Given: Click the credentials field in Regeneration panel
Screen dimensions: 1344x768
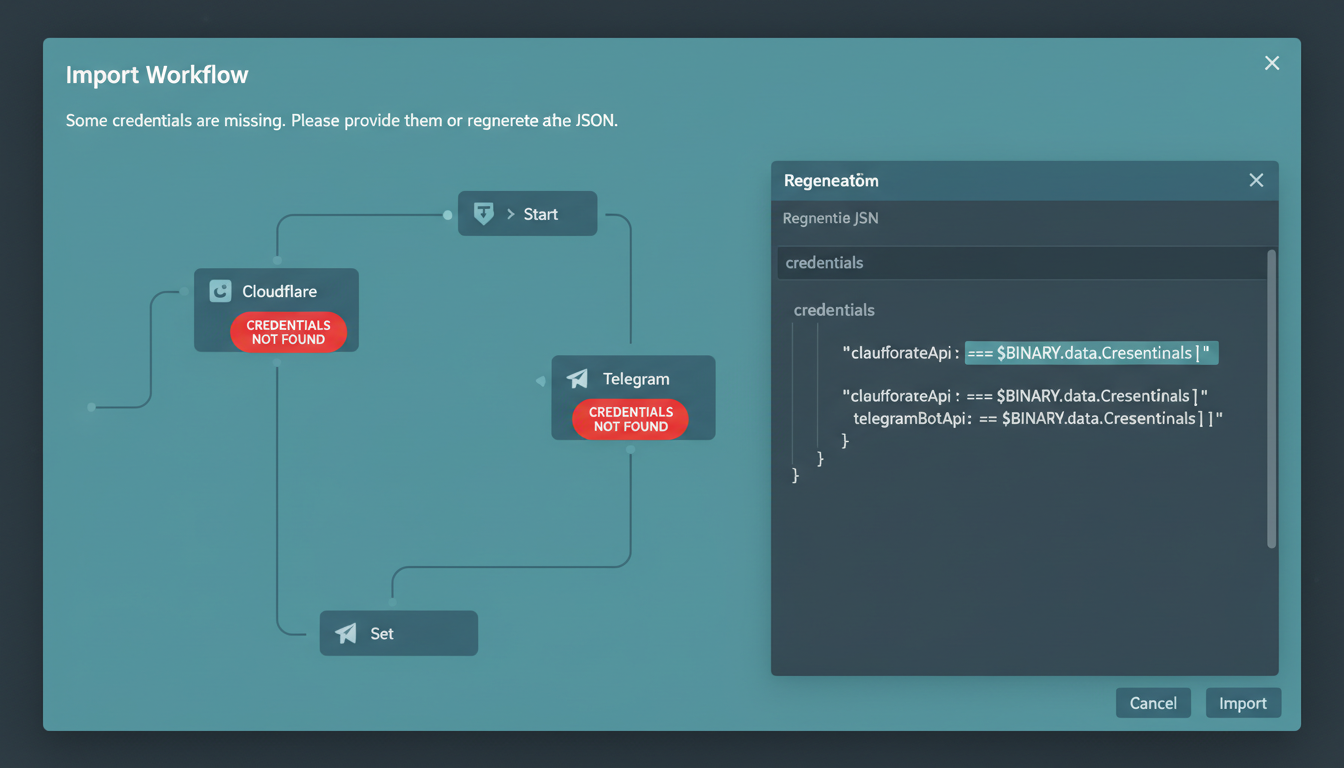Looking at the screenshot, I should click(x=1021, y=263).
